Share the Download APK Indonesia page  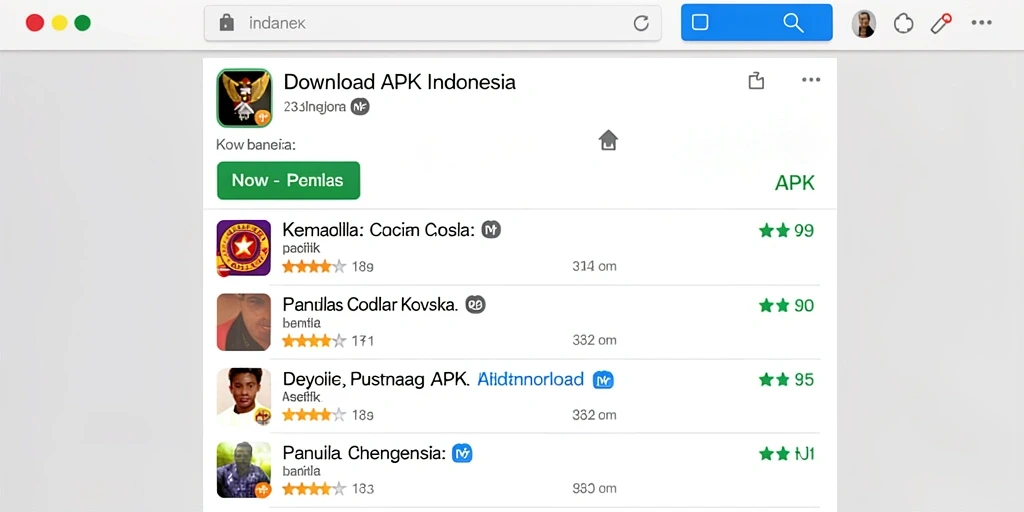(x=756, y=80)
